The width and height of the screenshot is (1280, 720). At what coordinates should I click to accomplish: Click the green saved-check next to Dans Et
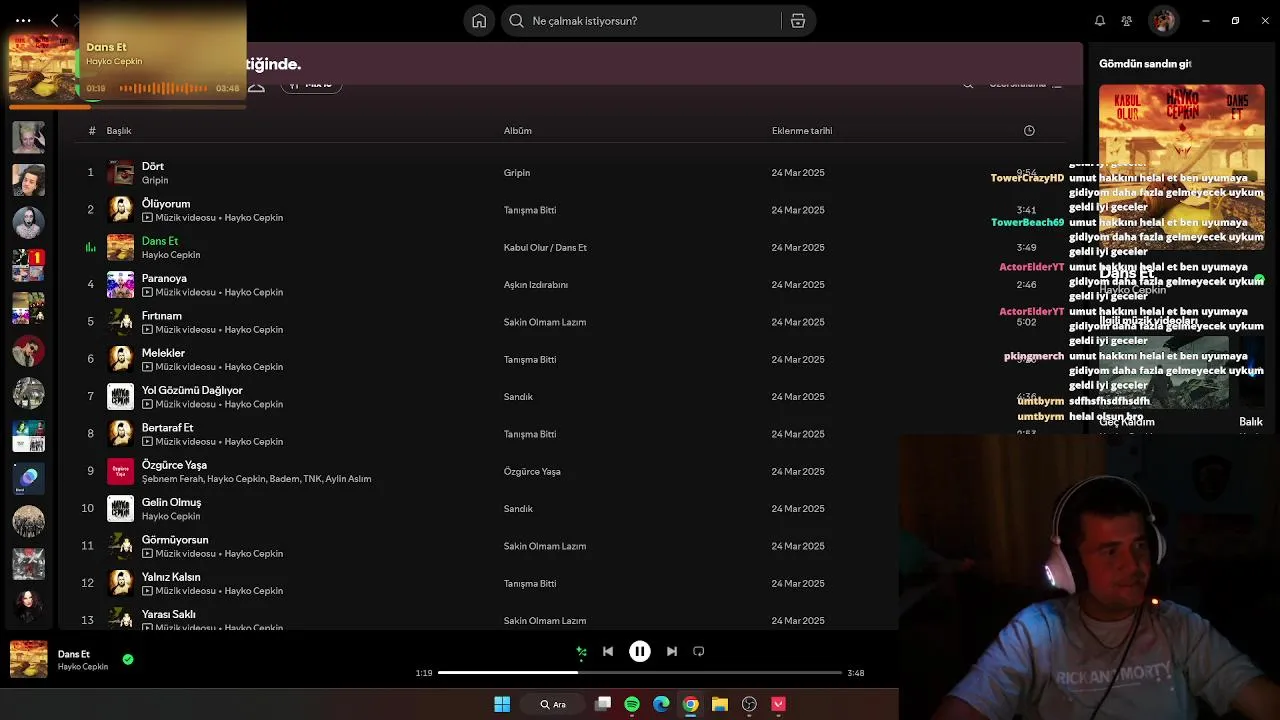pos(128,659)
